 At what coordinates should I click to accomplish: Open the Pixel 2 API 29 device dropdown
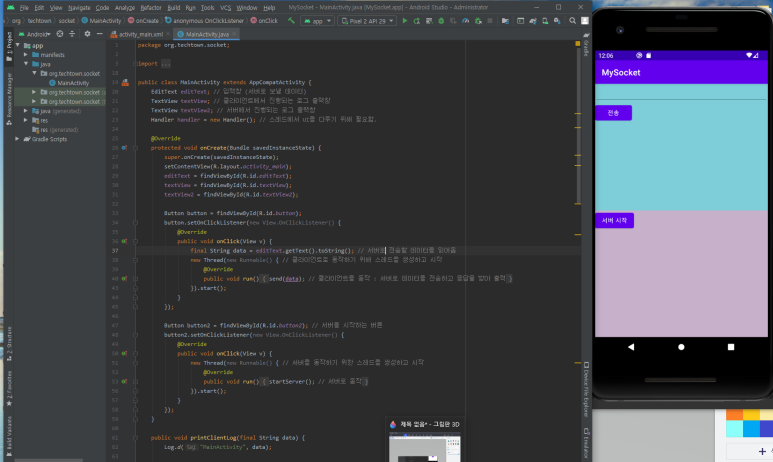(367, 21)
